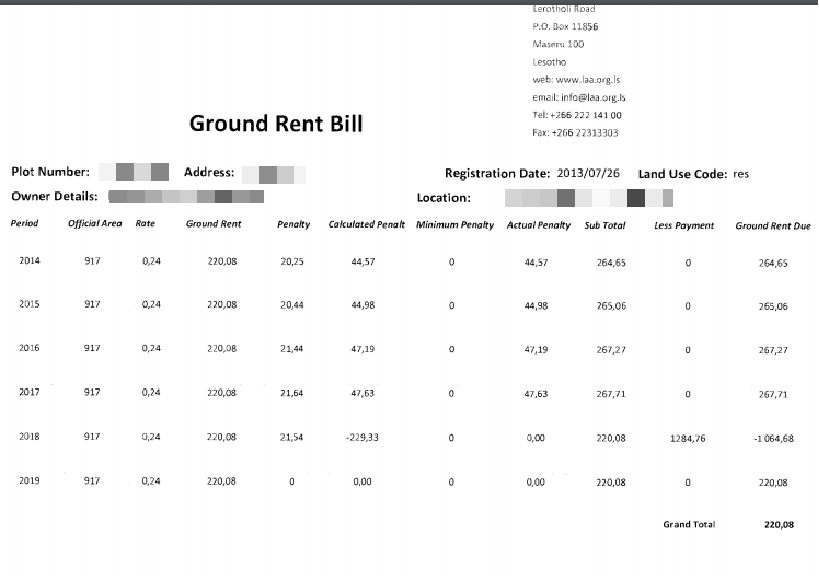Select the -1 064,68 ground rent due
819x582 pixels.
point(773,438)
